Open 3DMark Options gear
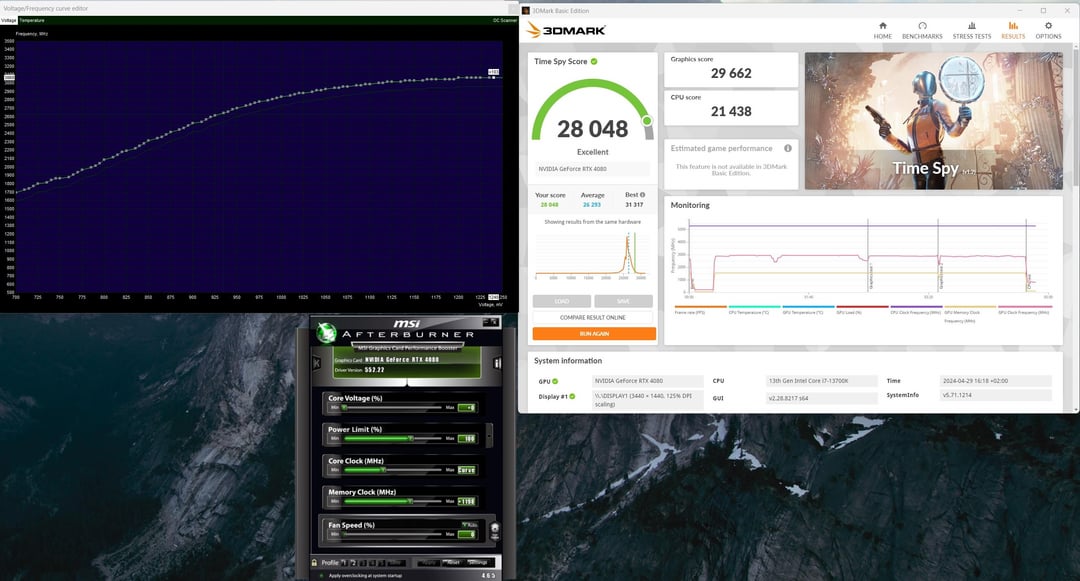1080x581 pixels. (1048, 31)
